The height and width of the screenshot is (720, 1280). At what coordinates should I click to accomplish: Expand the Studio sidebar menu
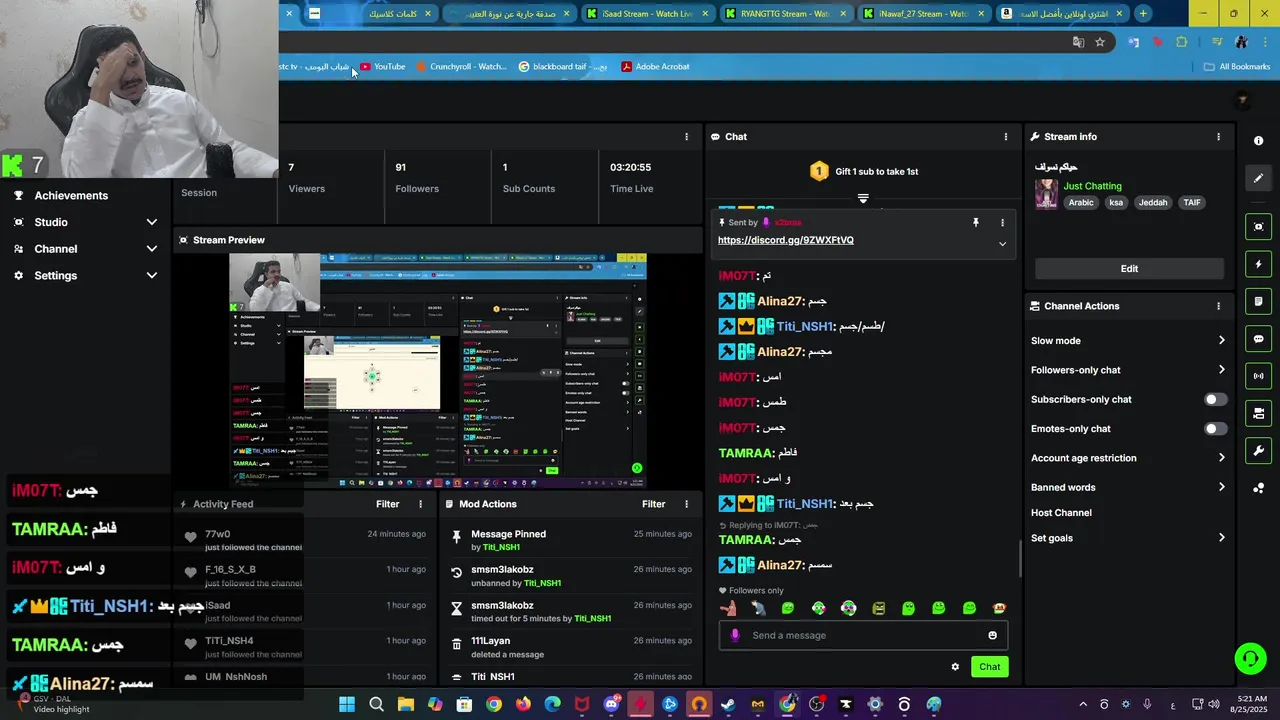coord(151,222)
